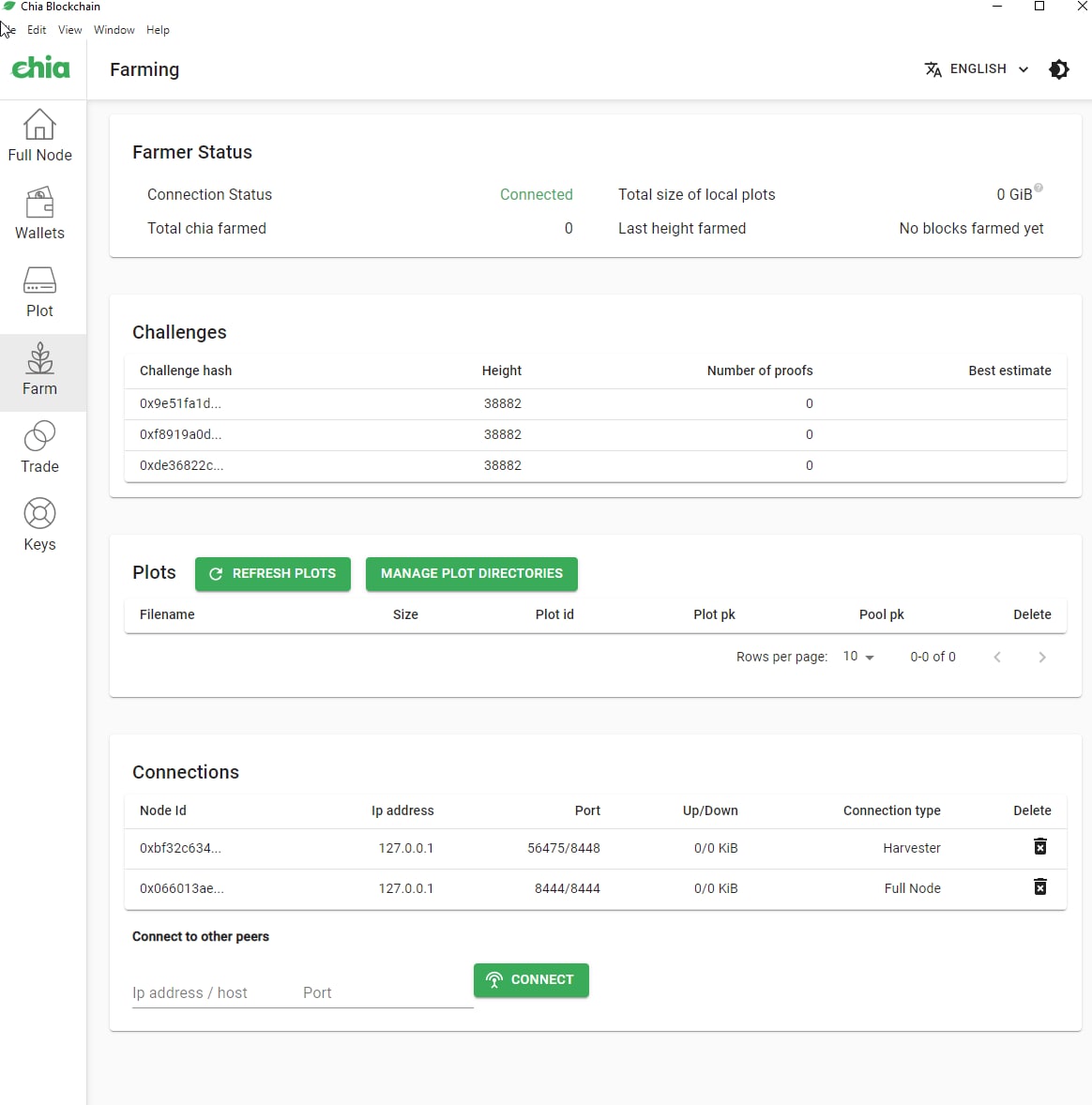This screenshot has height=1105, width=1092.
Task: Click port value 8444/8444
Action: [x=568, y=888]
